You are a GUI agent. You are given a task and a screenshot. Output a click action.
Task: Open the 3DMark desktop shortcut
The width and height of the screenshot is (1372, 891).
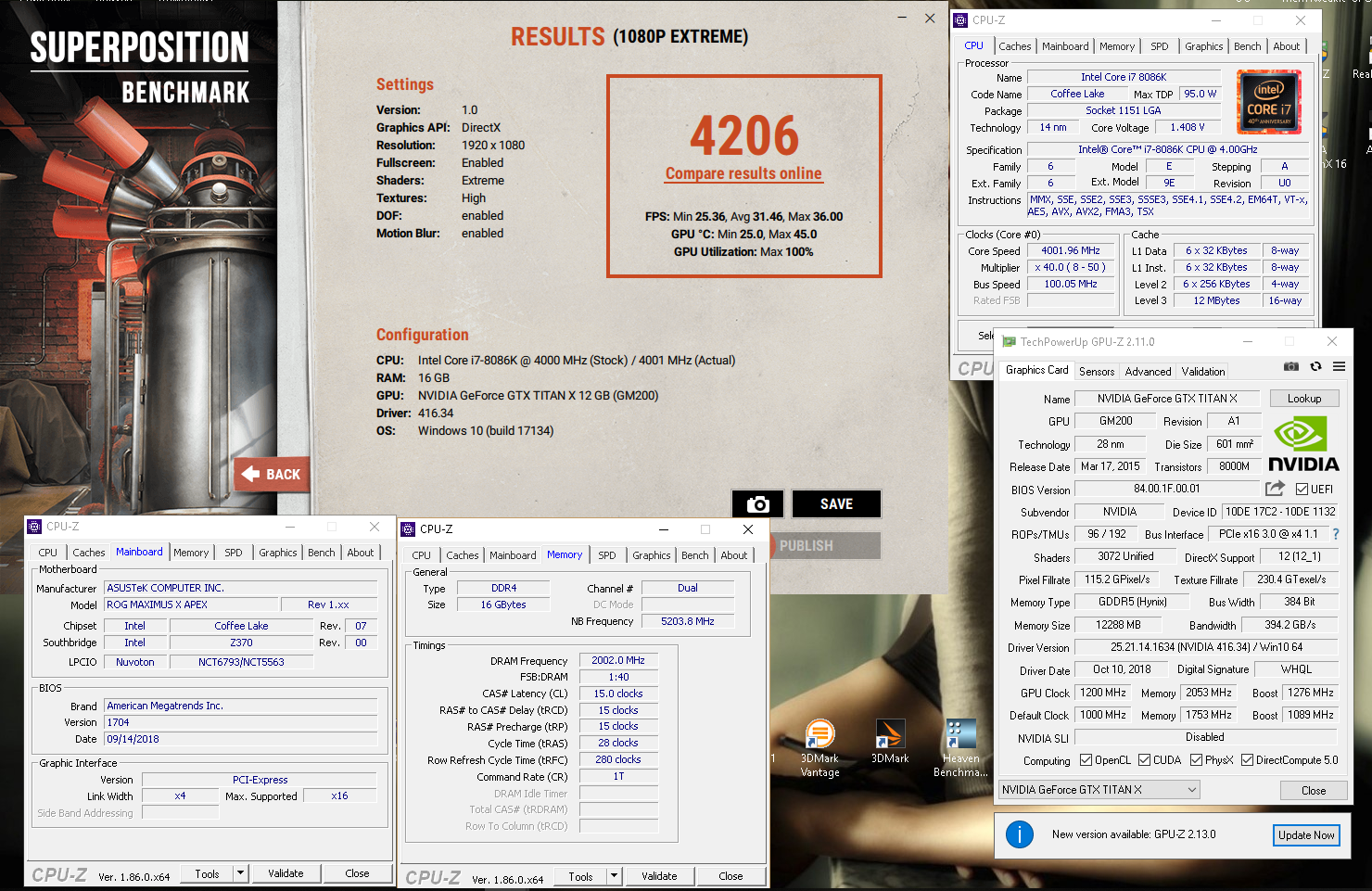pos(890,742)
